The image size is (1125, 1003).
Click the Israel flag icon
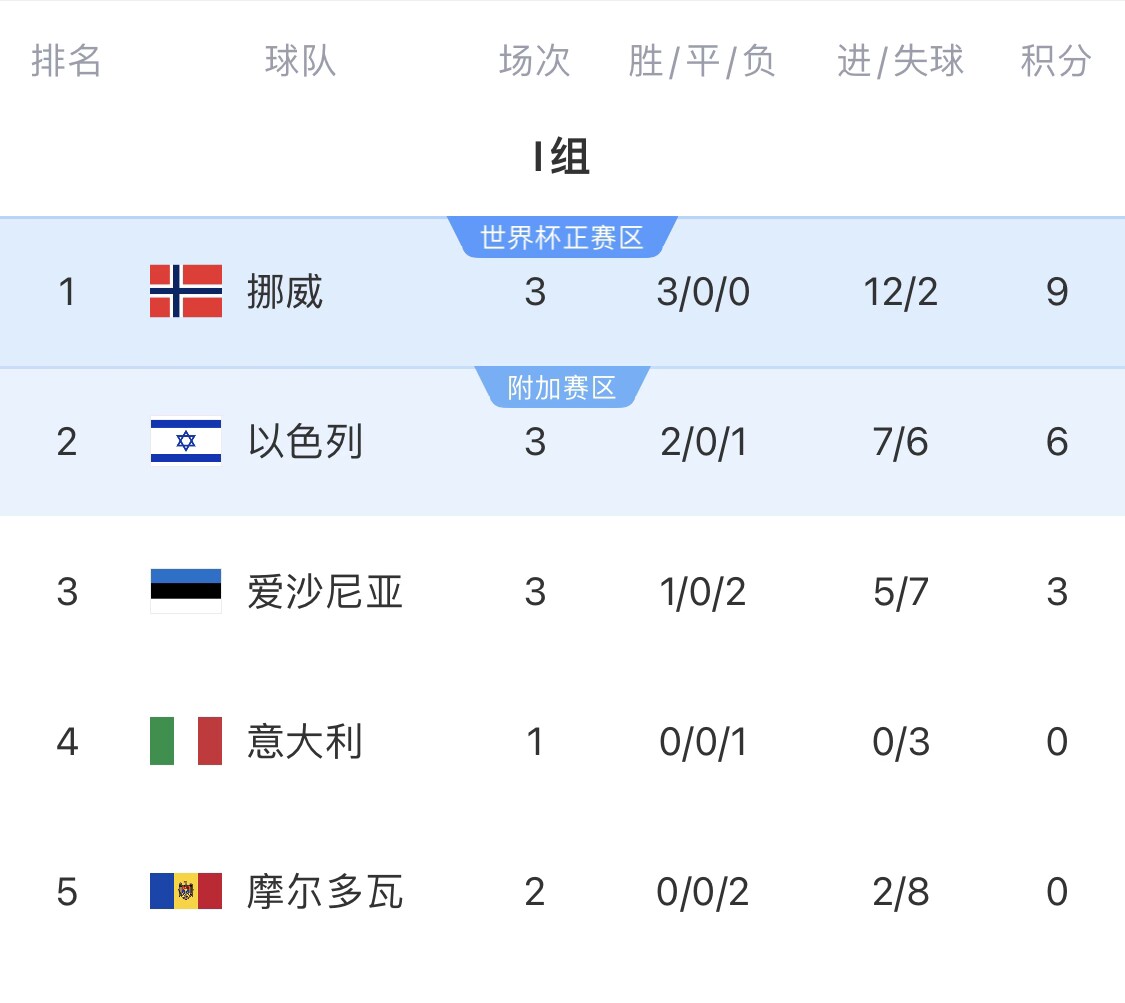(x=186, y=441)
